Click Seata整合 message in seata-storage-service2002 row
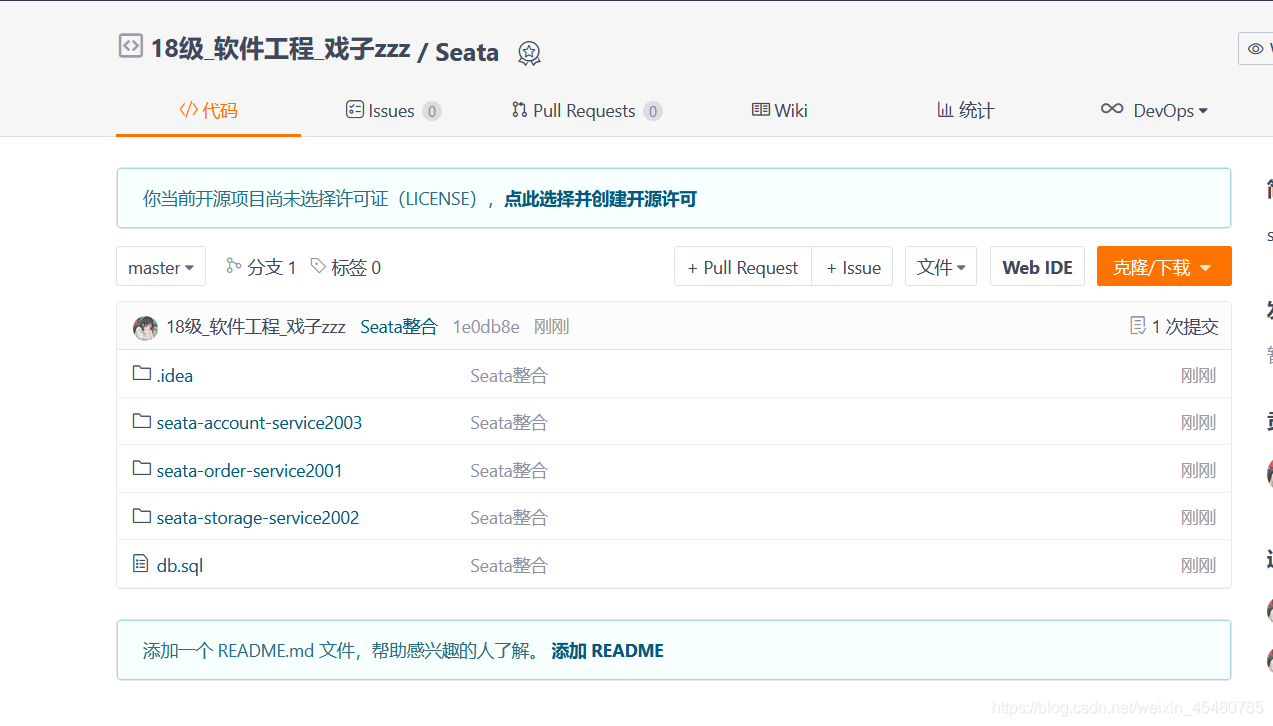Viewport: 1273px width, 726px height. point(509,518)
